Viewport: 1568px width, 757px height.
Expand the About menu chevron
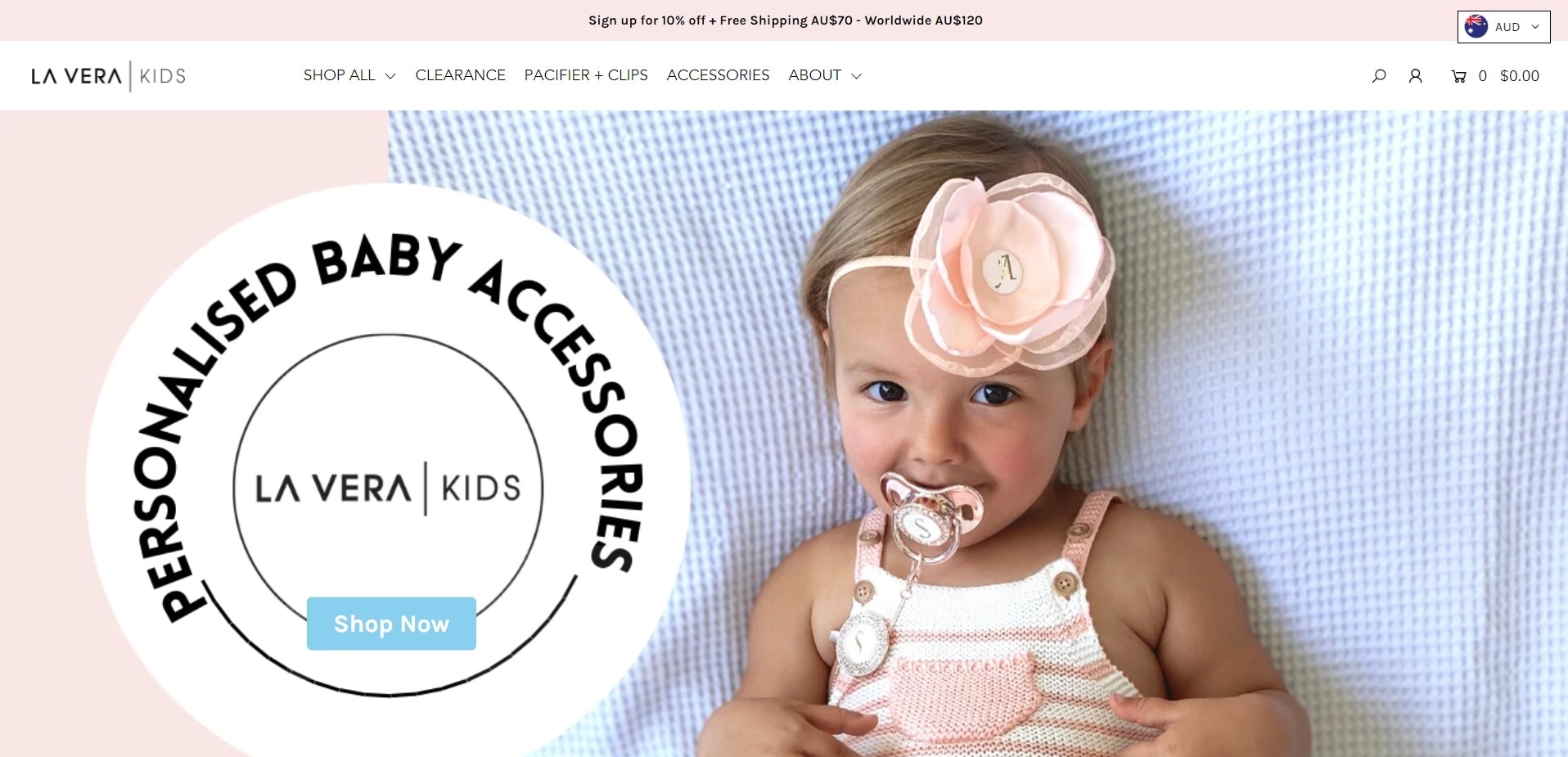(x=856, y=76)
